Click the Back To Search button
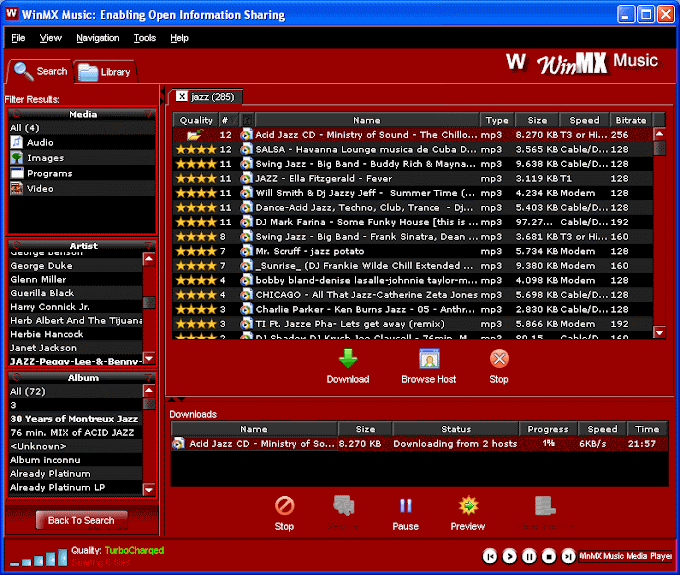680x575 pixels. pos(81,520)
